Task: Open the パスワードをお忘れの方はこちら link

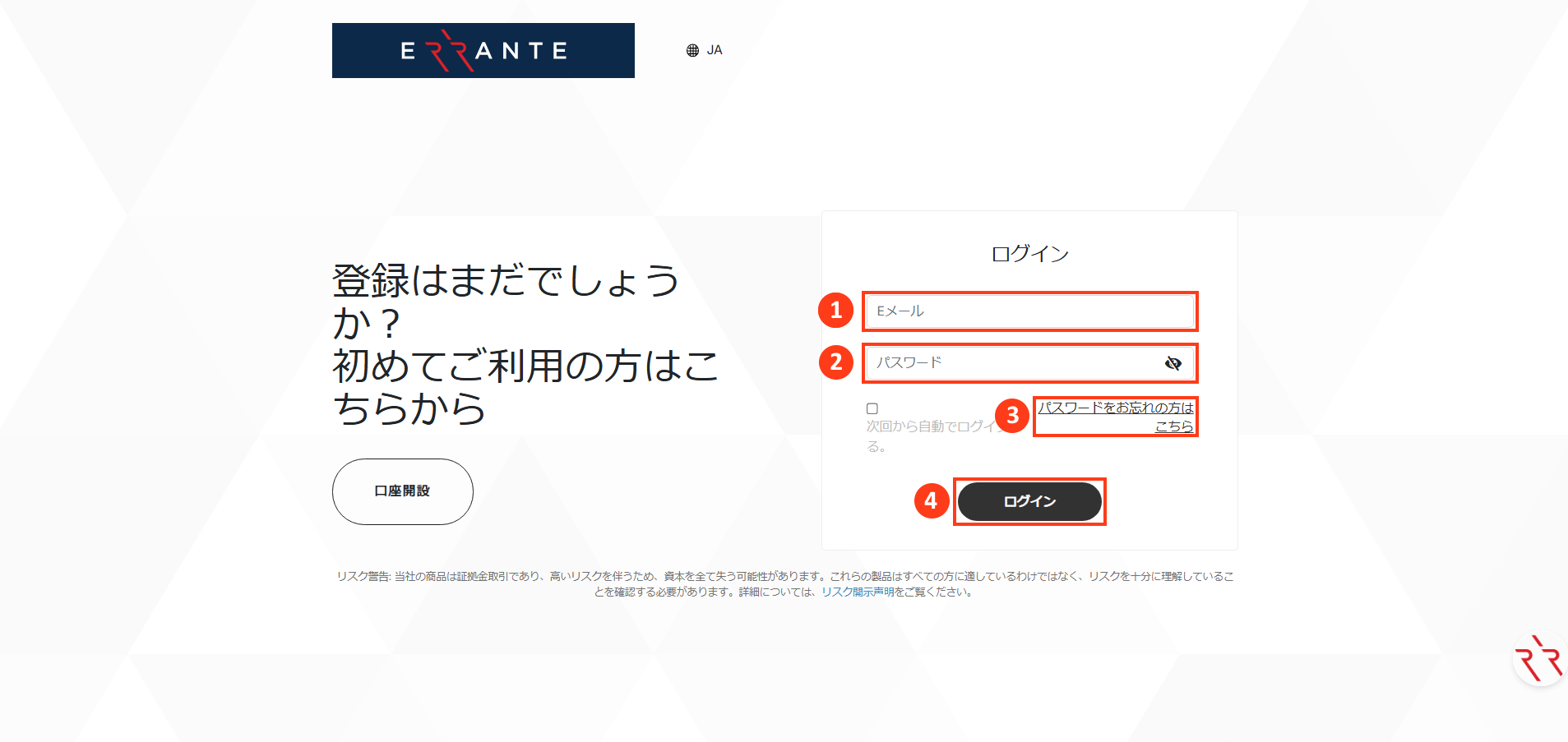Action: click(1115, 416)
